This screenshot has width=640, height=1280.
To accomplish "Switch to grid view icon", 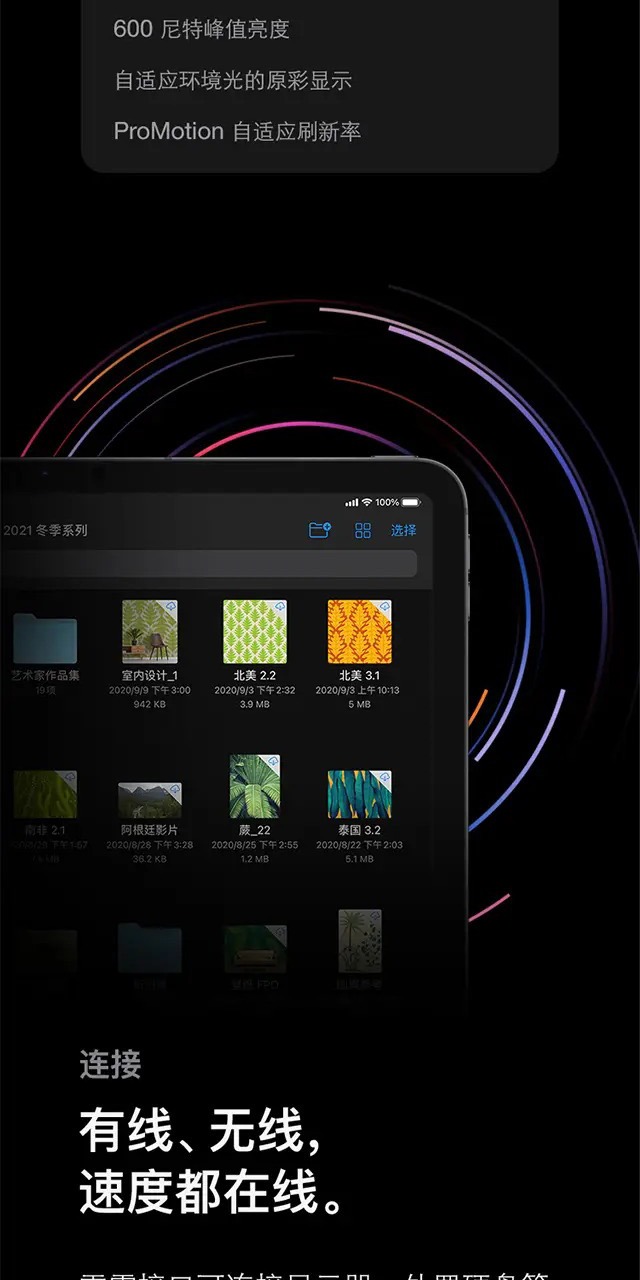I will pyautogui.click(x=363, y=530).
